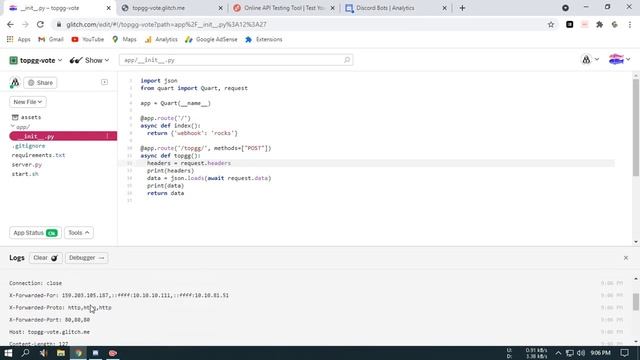Collapse the sidebar with the panel icon
The width and height of the screenshot is (640, 360).
coord(104,82)
